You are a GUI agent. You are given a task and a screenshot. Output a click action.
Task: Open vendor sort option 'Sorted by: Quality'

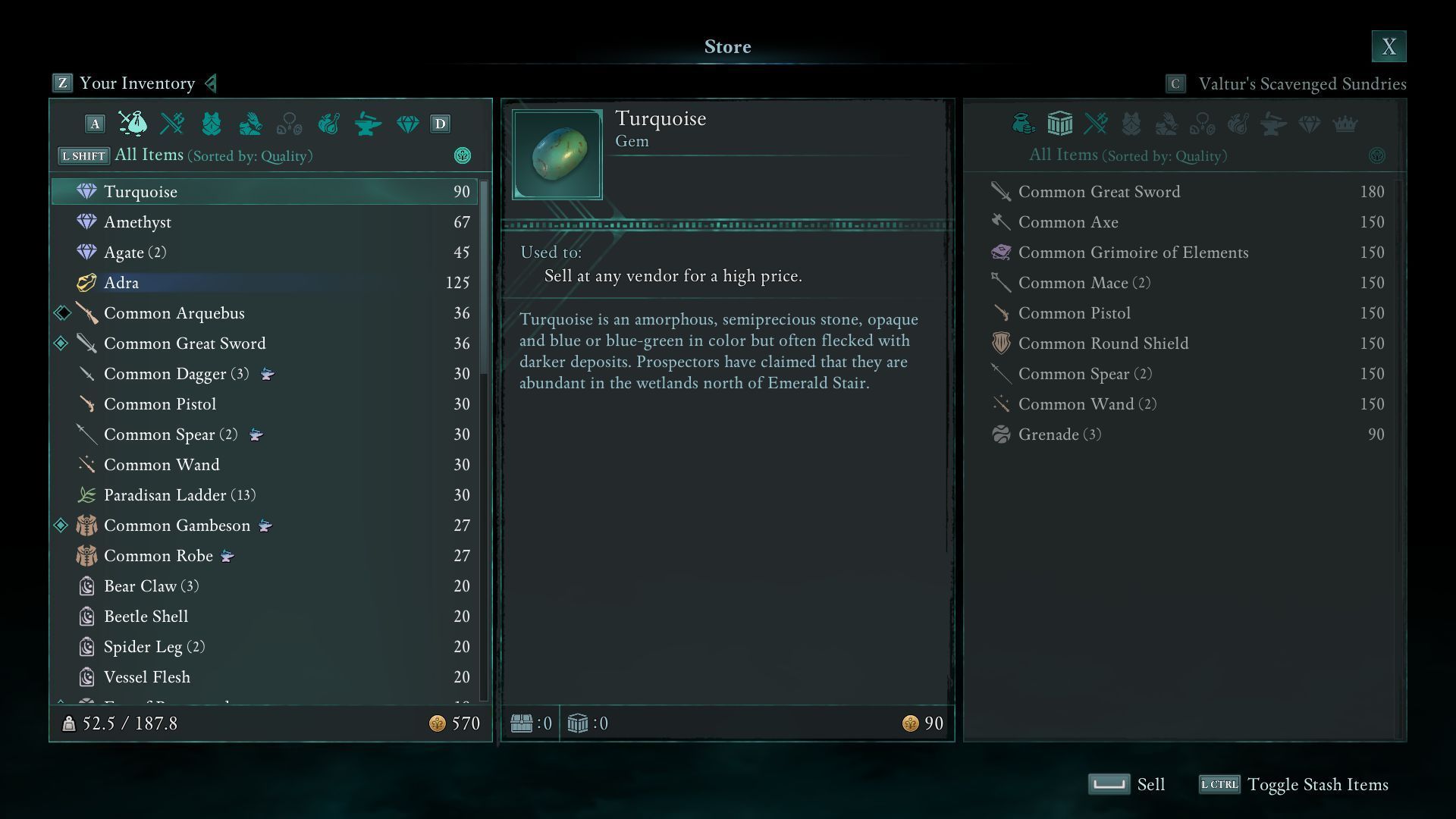point(1164,156)
